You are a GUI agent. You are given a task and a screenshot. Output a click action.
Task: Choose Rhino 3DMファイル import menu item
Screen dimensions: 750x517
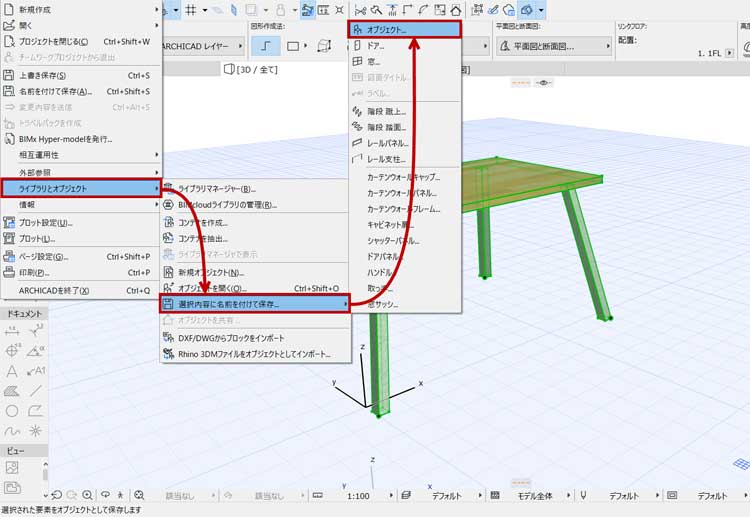coord(256,354)
